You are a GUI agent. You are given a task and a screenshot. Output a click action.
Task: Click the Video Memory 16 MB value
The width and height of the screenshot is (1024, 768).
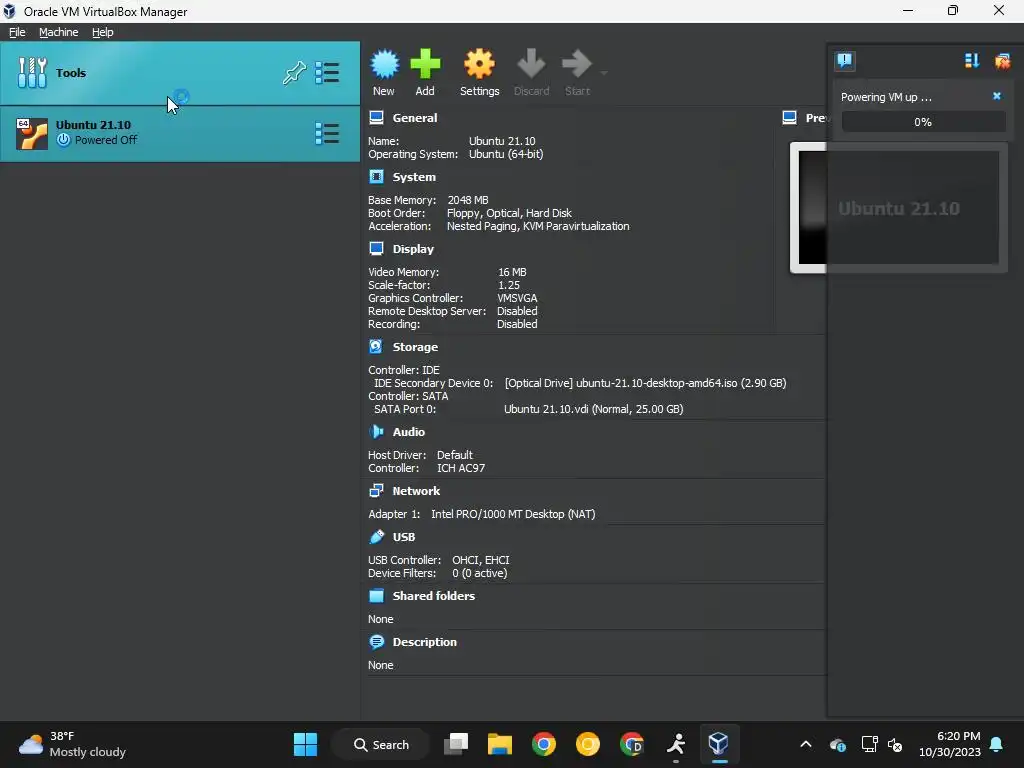click(x=512, y=272)
